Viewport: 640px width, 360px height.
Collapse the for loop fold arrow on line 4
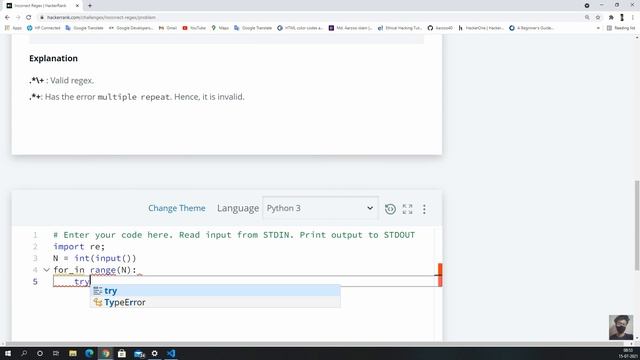click(47, 270)
